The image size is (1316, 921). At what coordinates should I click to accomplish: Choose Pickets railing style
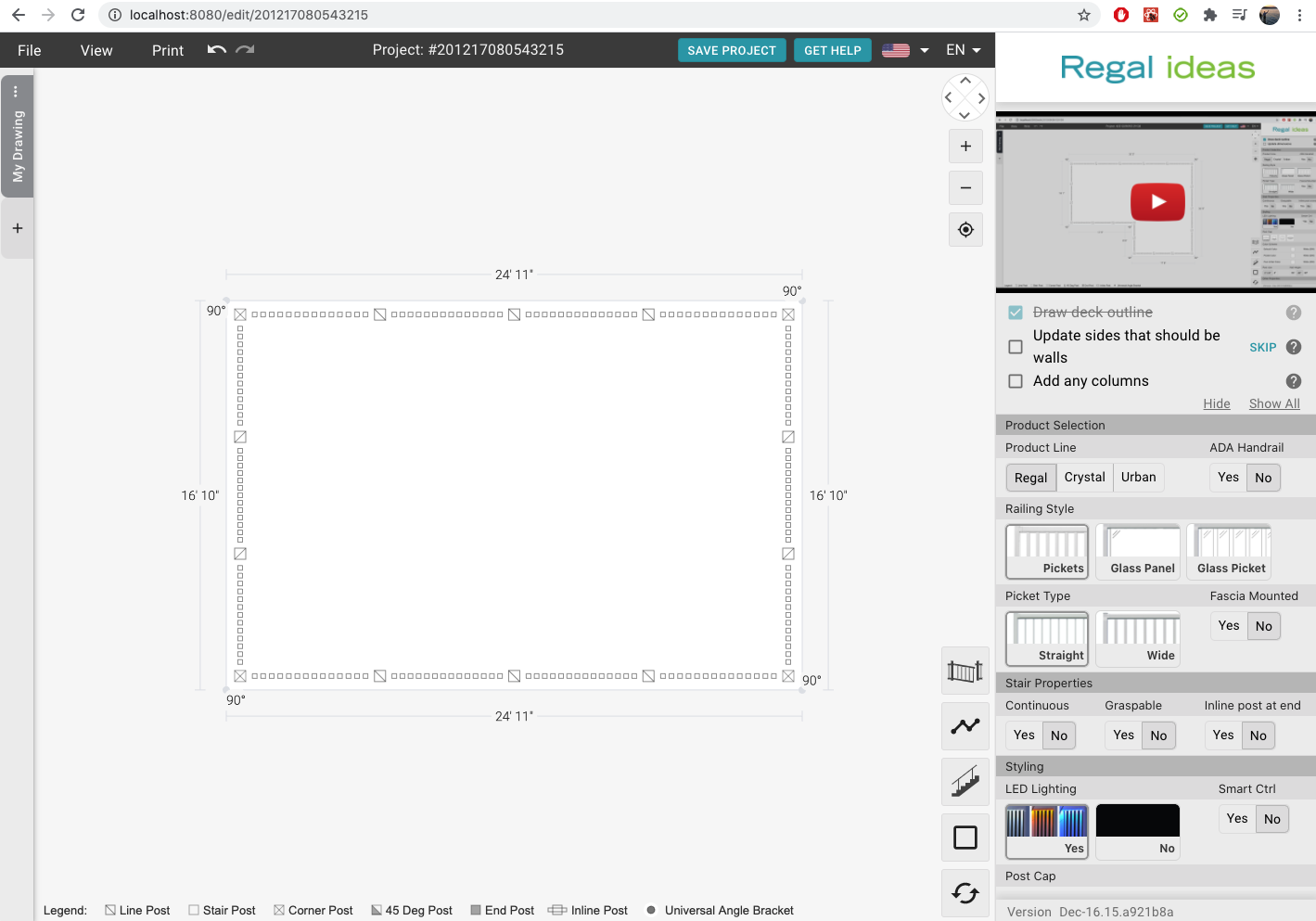[1047, 552]
